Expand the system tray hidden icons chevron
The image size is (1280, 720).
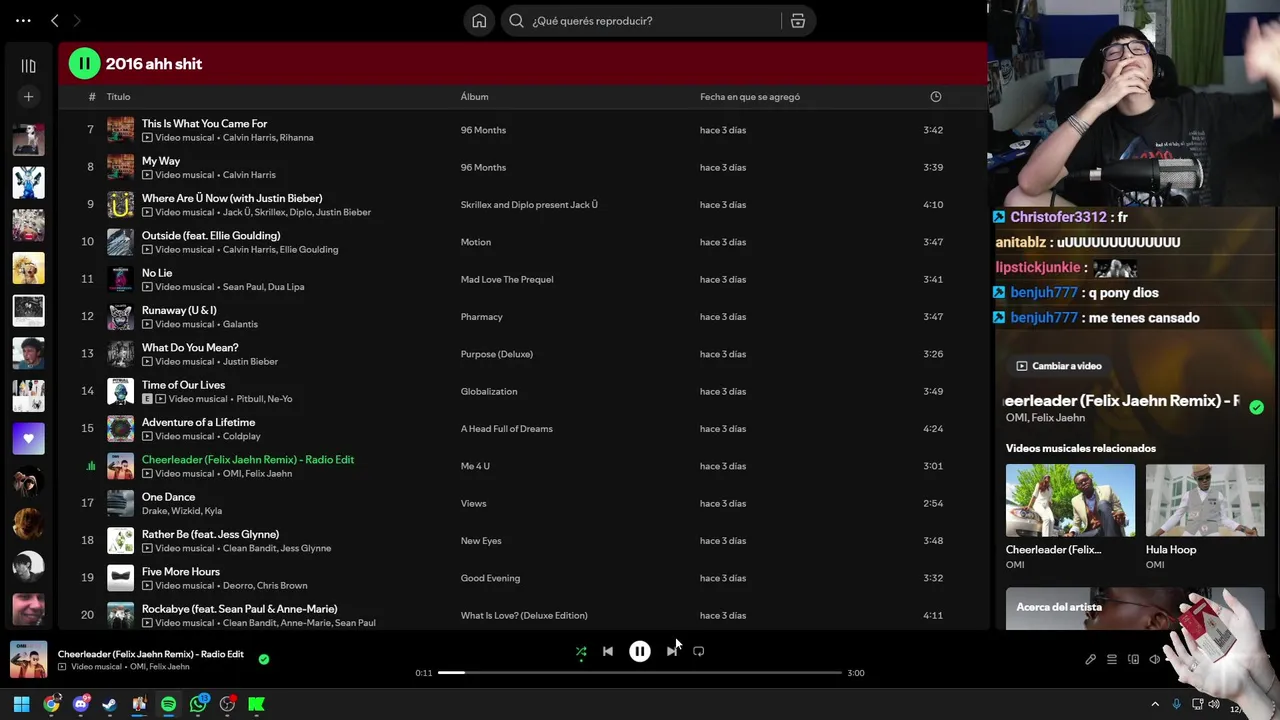pos(1155,704)
